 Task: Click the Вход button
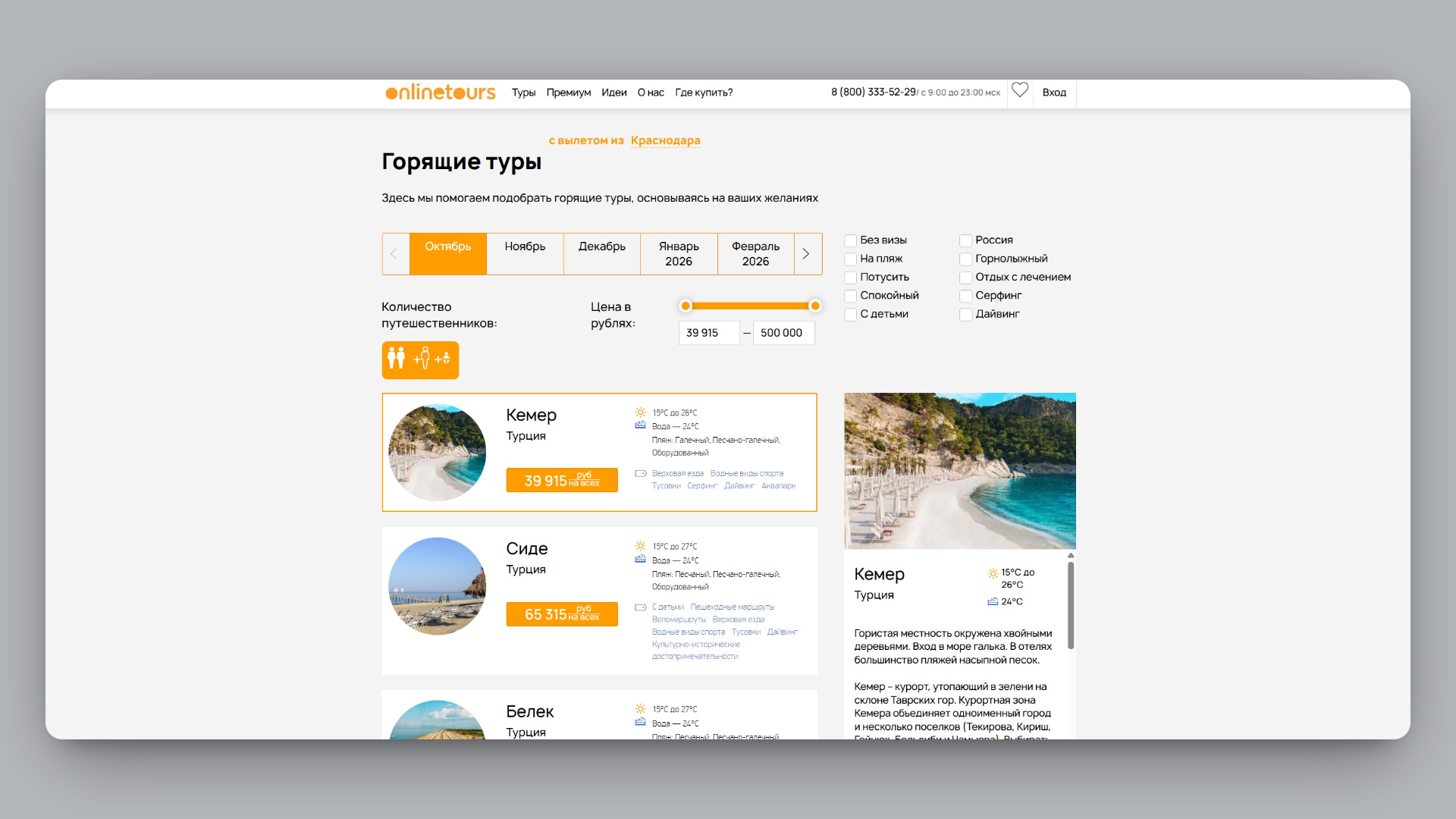[1053, 92]
